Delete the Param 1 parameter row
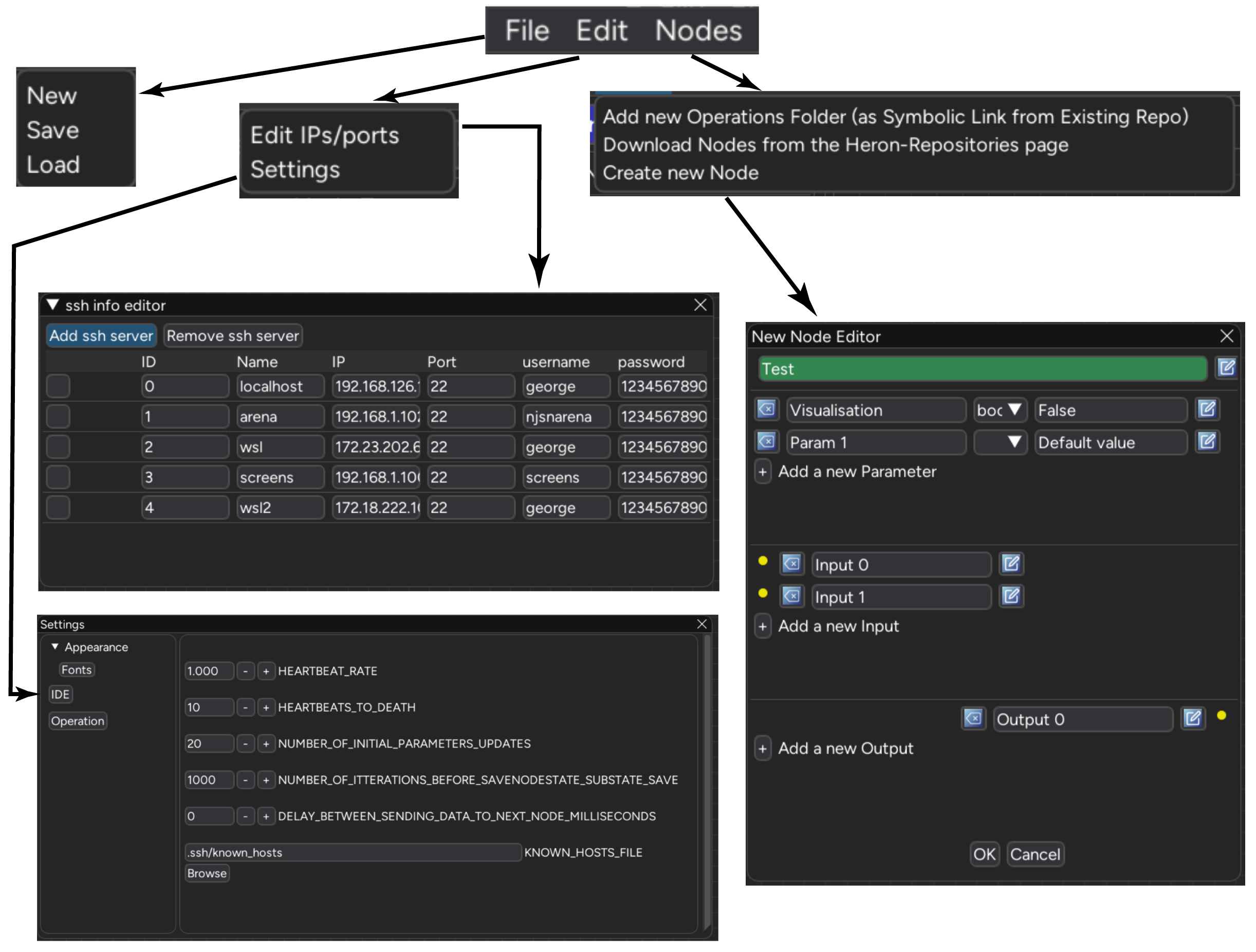The height and width of the screenshot is (952, 1256). (x=767, y=442)
